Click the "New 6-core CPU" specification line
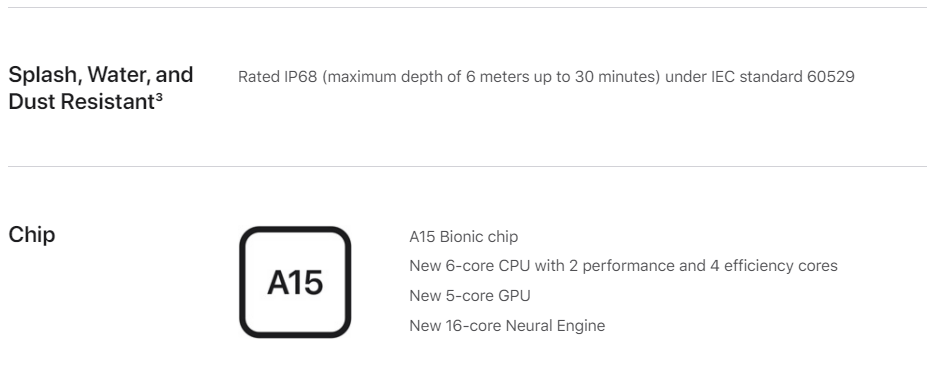 tap(623, 266)
